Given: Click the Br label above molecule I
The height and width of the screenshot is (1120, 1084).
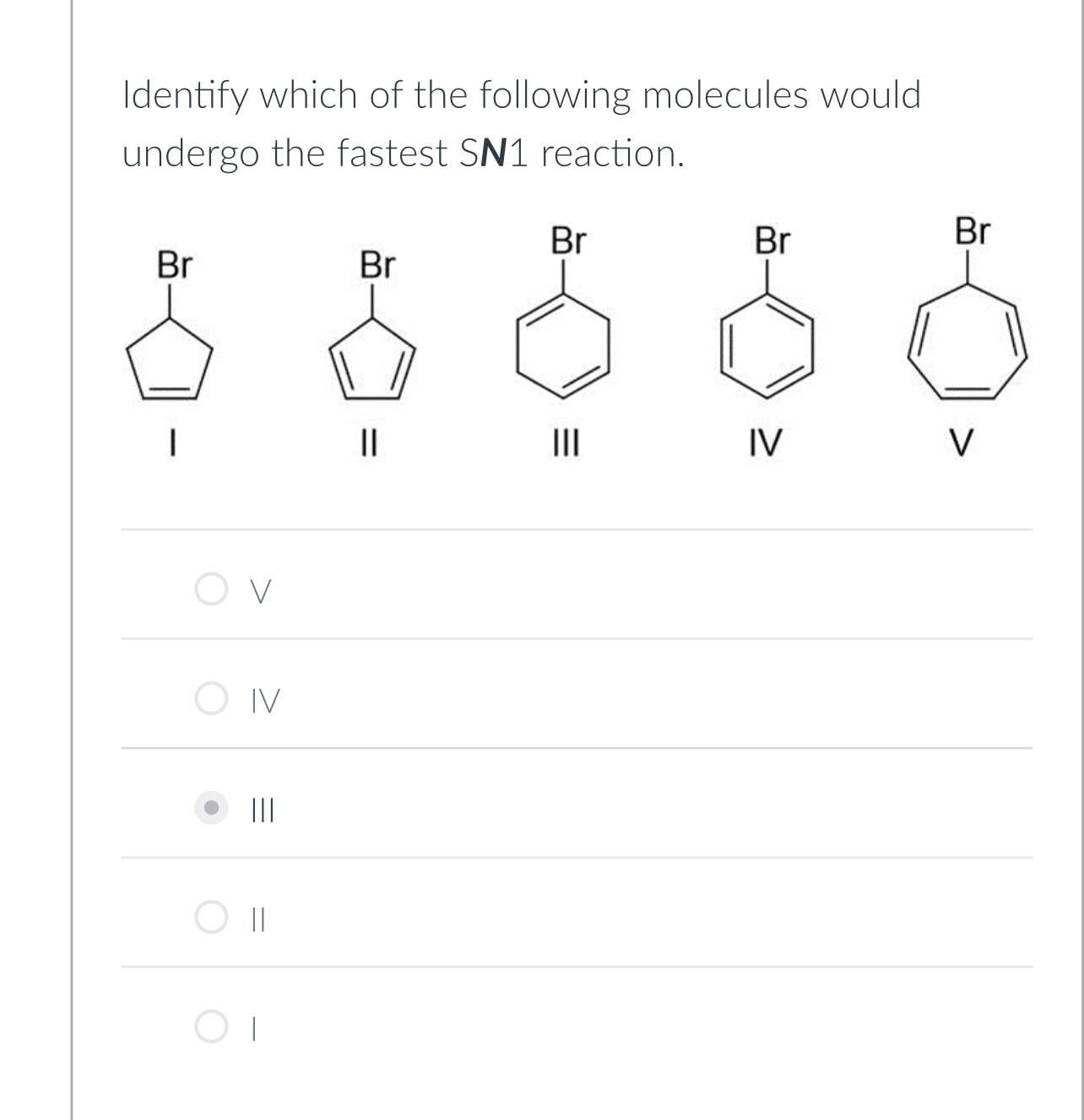Looking at the screenshot, I should click(175, 265).
